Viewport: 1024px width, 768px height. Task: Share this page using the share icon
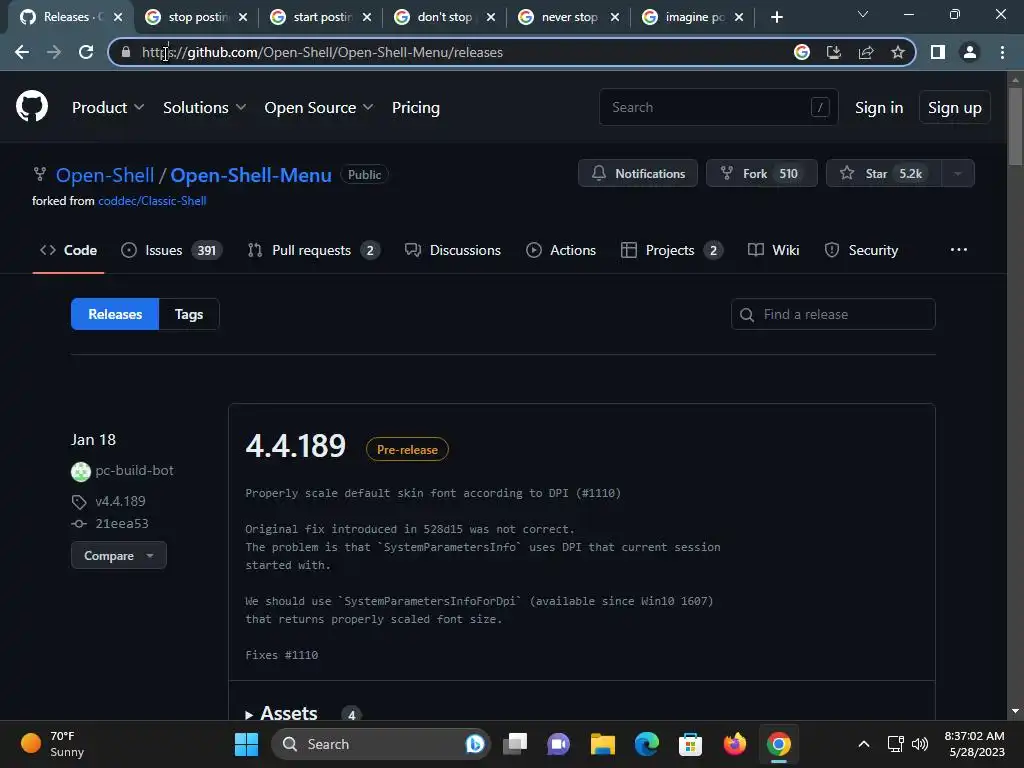[866, 52]
